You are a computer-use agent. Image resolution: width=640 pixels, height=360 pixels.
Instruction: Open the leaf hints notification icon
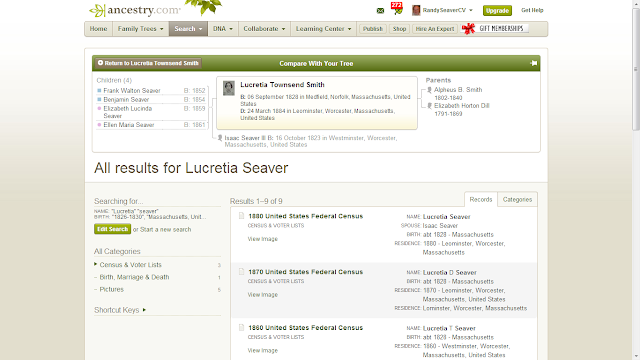click(x=397, y=9)
